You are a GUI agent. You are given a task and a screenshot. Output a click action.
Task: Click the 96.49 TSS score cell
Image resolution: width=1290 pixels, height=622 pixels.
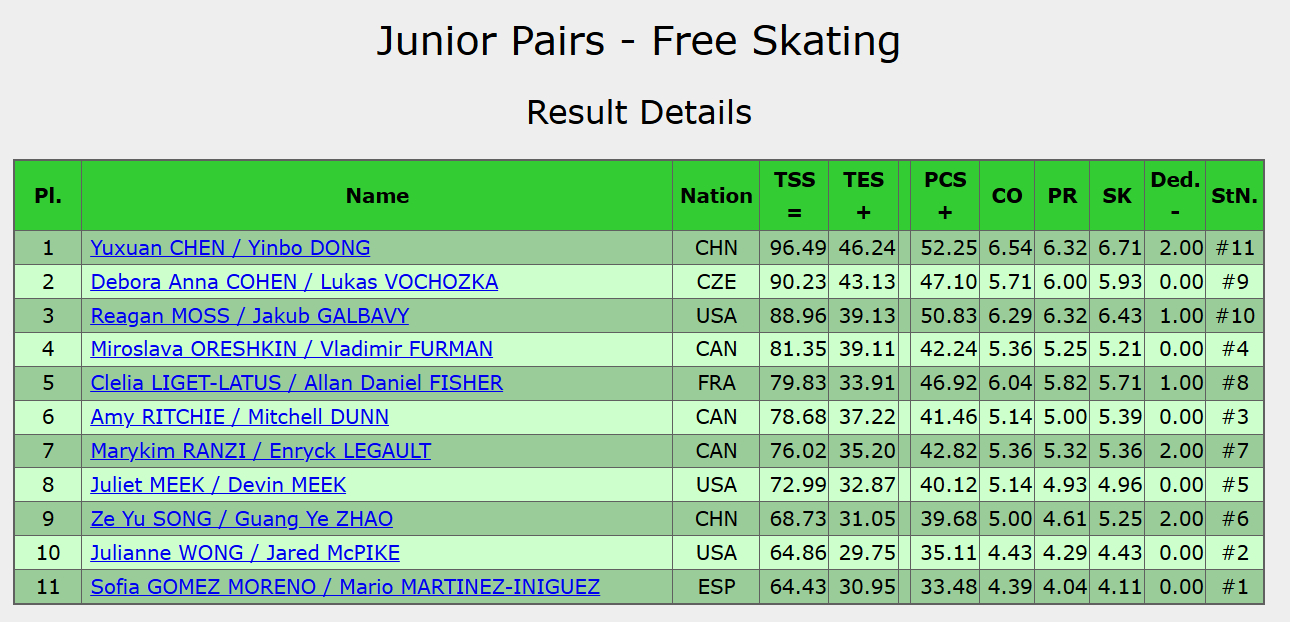[795, 248]
